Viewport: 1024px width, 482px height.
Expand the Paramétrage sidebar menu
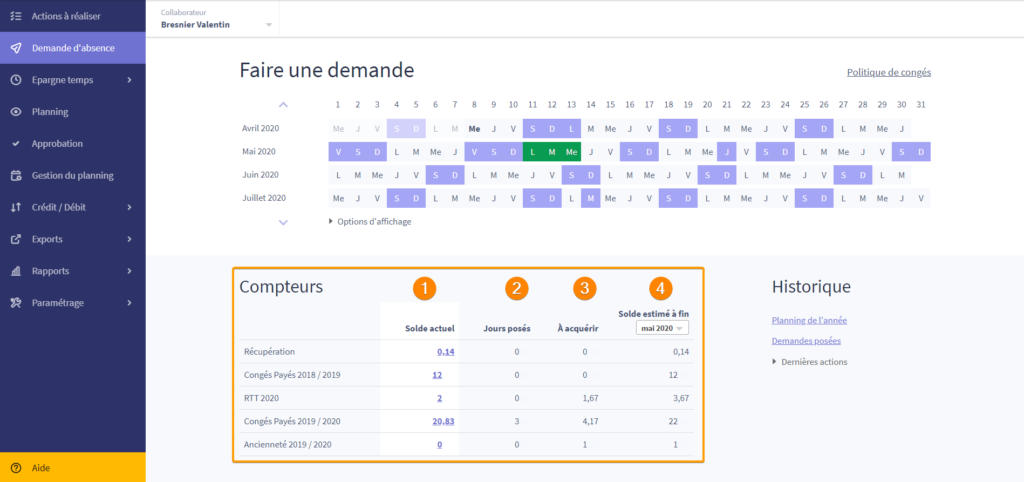[72, 303]
